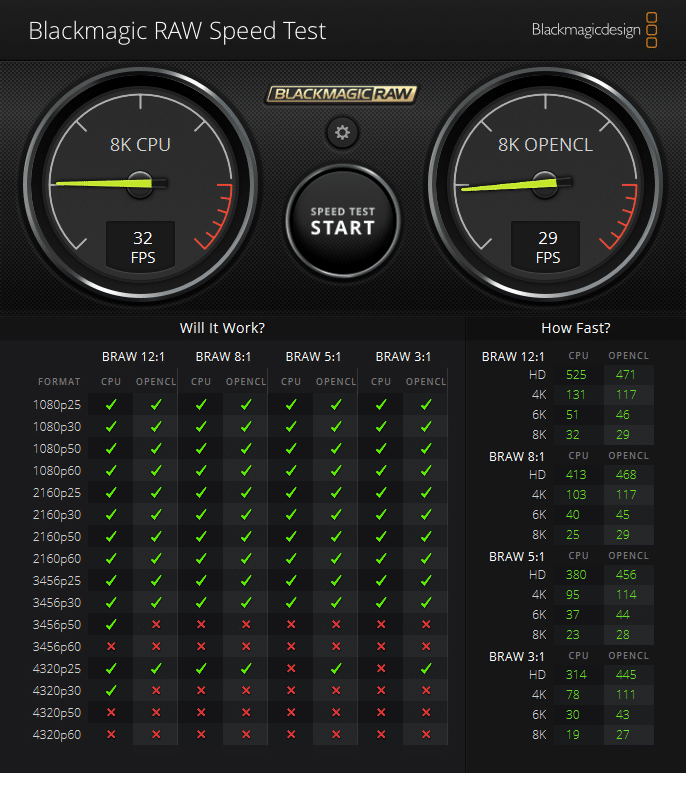Click the BRAW 8:1 HD OpenCL value 468
Image resolution: width=696 pixels, height=800 pixels.
click(626, 475)
